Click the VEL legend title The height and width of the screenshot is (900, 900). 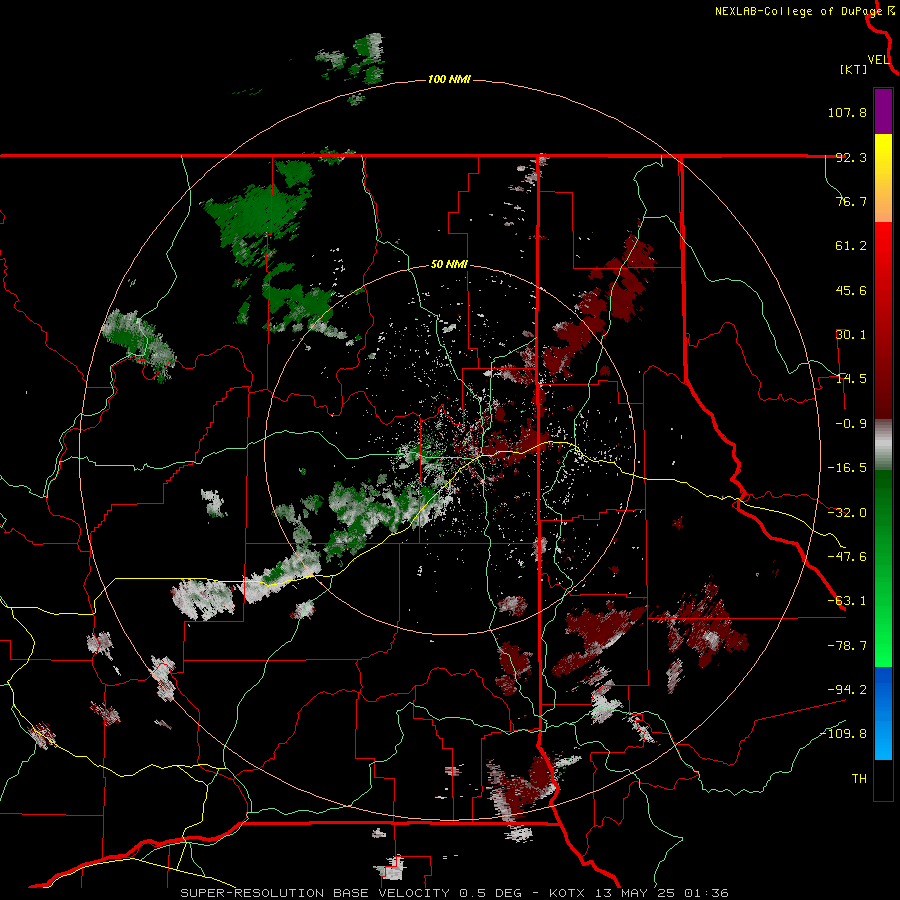(878, 60)
